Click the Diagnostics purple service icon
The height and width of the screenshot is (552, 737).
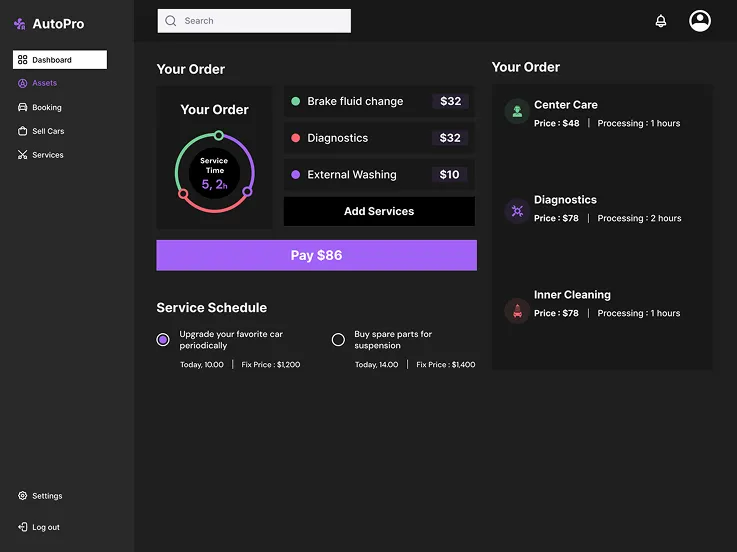[x=517, y=210]
